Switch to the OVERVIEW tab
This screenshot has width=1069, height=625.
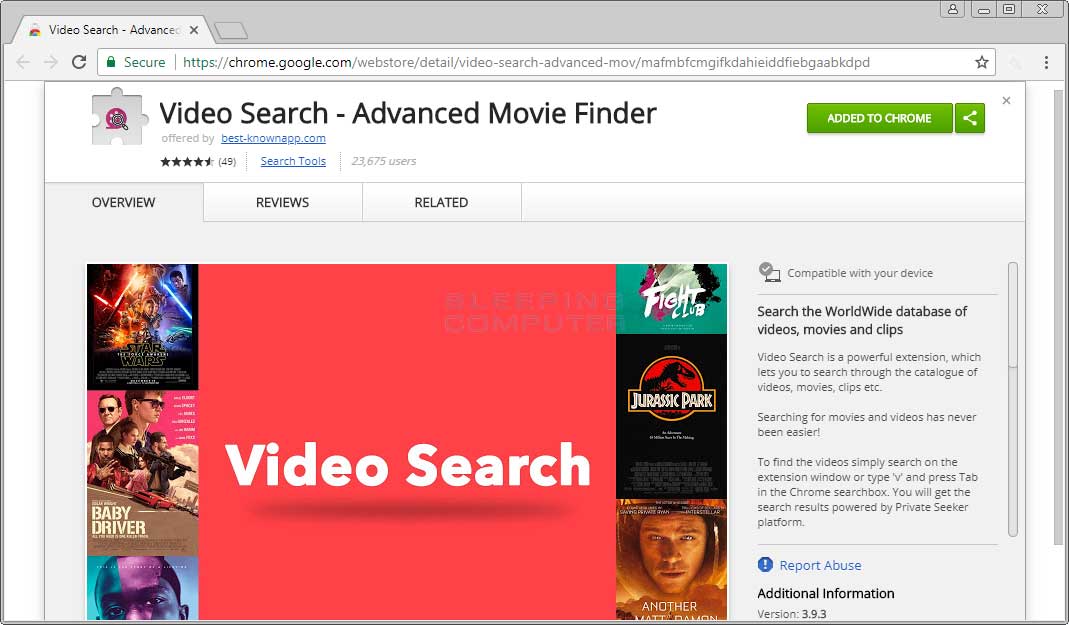pos(123,202)
